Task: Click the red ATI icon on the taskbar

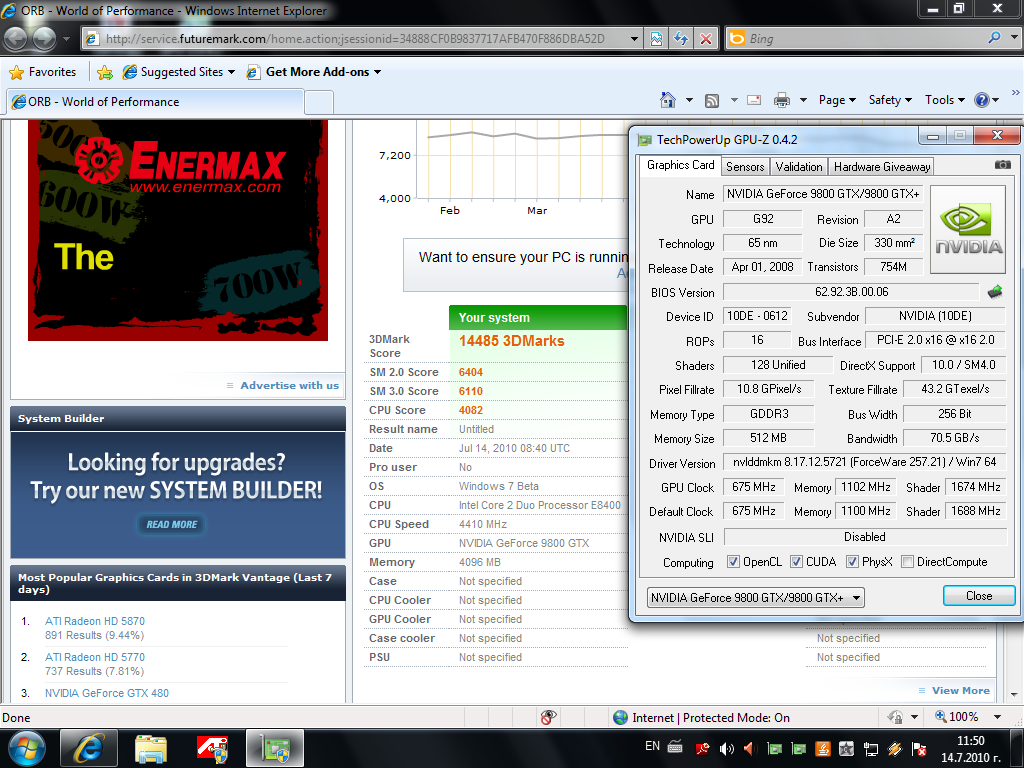Action: (x=212, y=748)
